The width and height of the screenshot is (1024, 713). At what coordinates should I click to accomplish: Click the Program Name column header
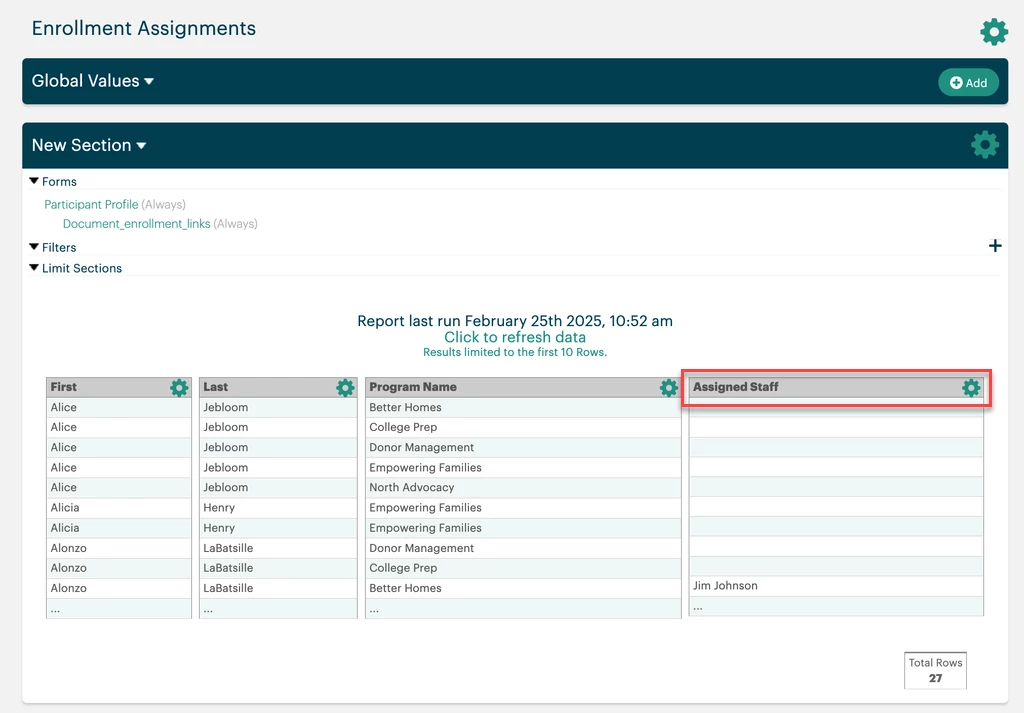[x=523, y=387]
